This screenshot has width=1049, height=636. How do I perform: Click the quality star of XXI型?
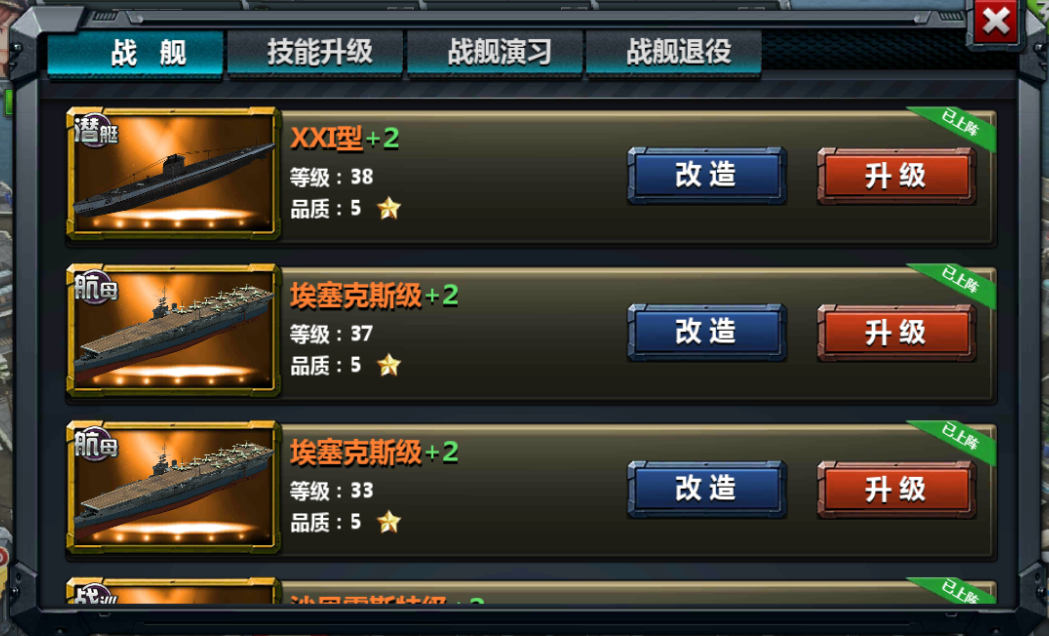click(x=389, y=209)
